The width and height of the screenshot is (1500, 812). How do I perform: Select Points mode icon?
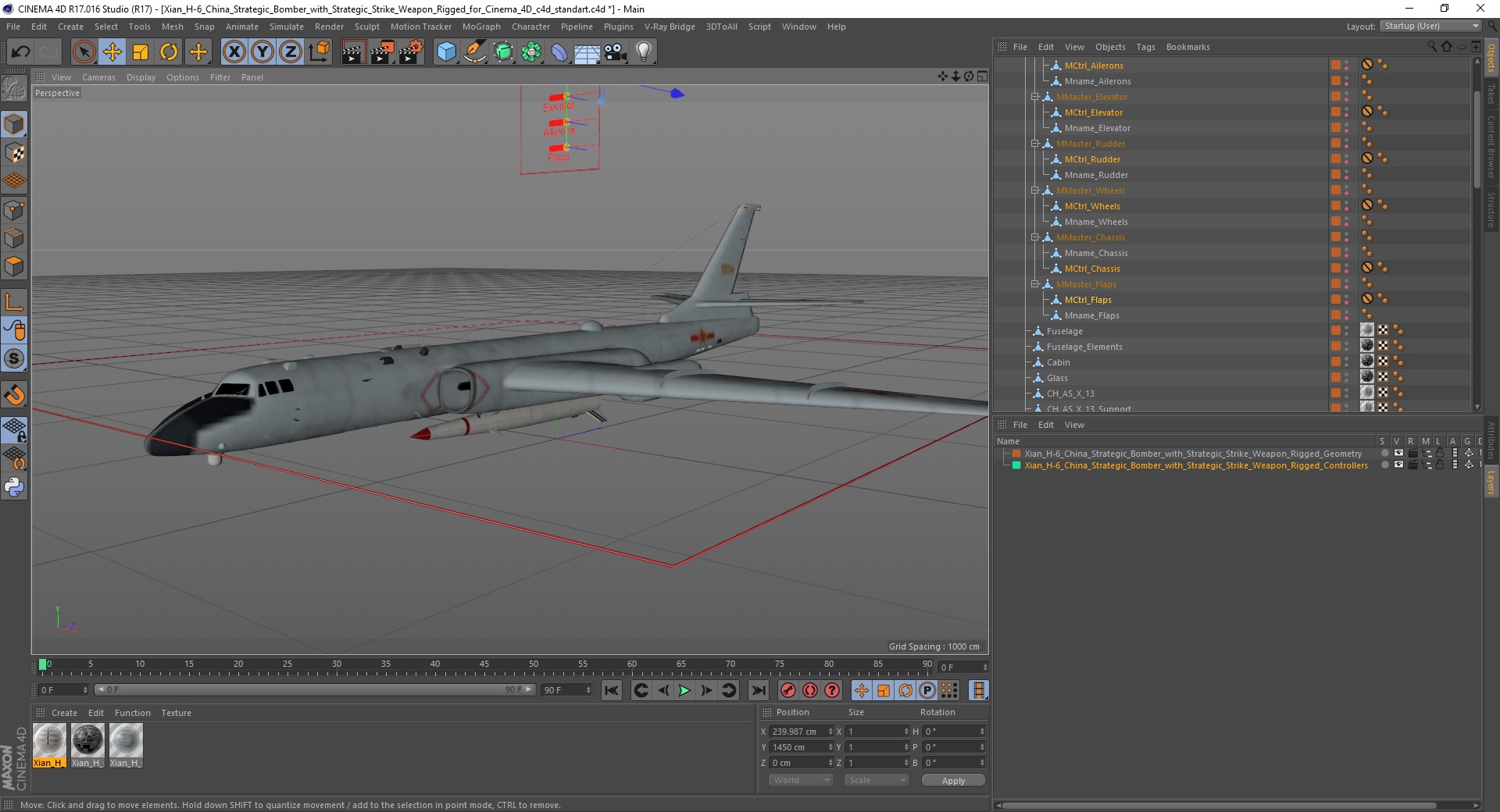(x=14, y=210)
